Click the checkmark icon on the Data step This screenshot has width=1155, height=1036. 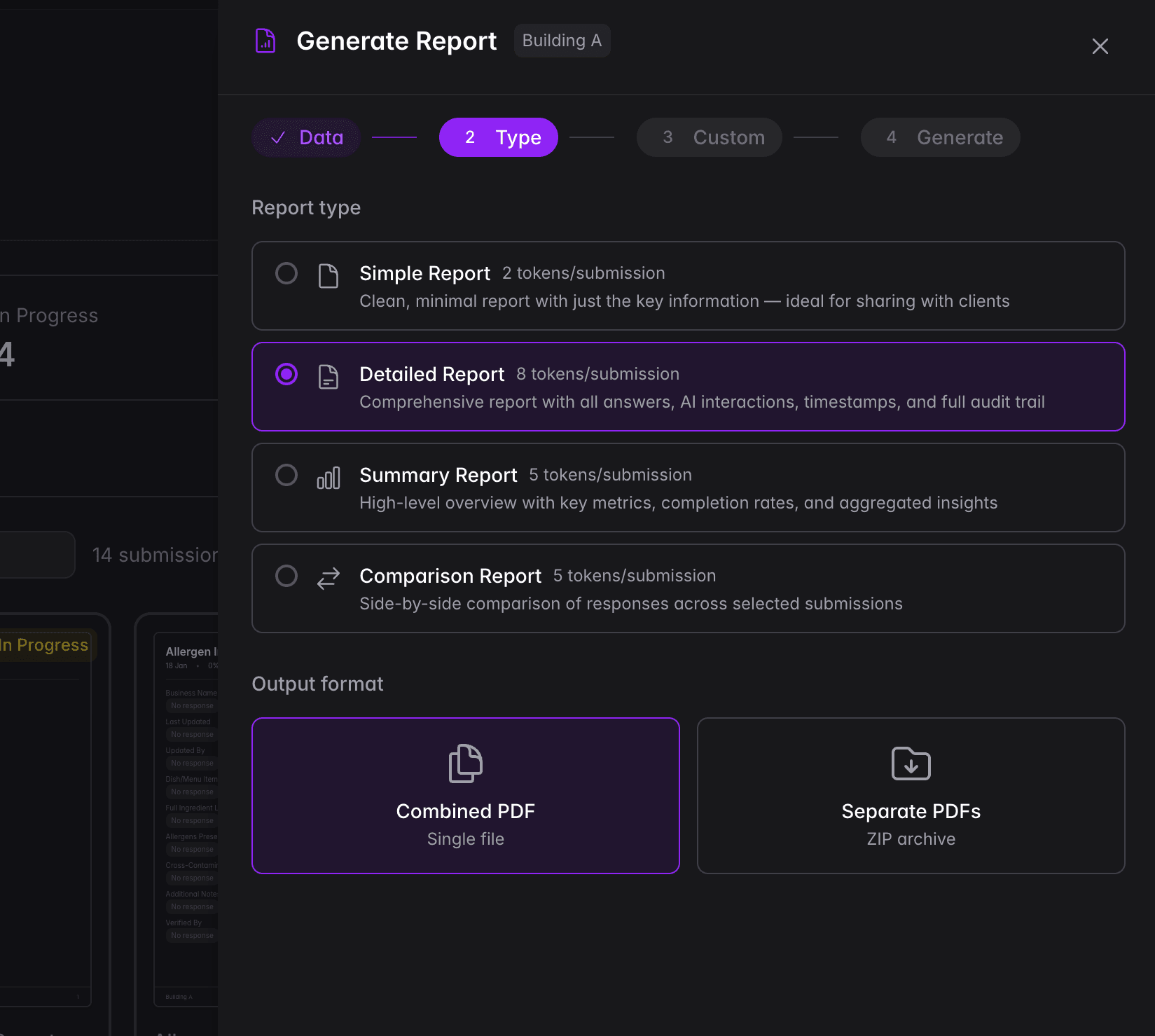click(x=279, y=137)
